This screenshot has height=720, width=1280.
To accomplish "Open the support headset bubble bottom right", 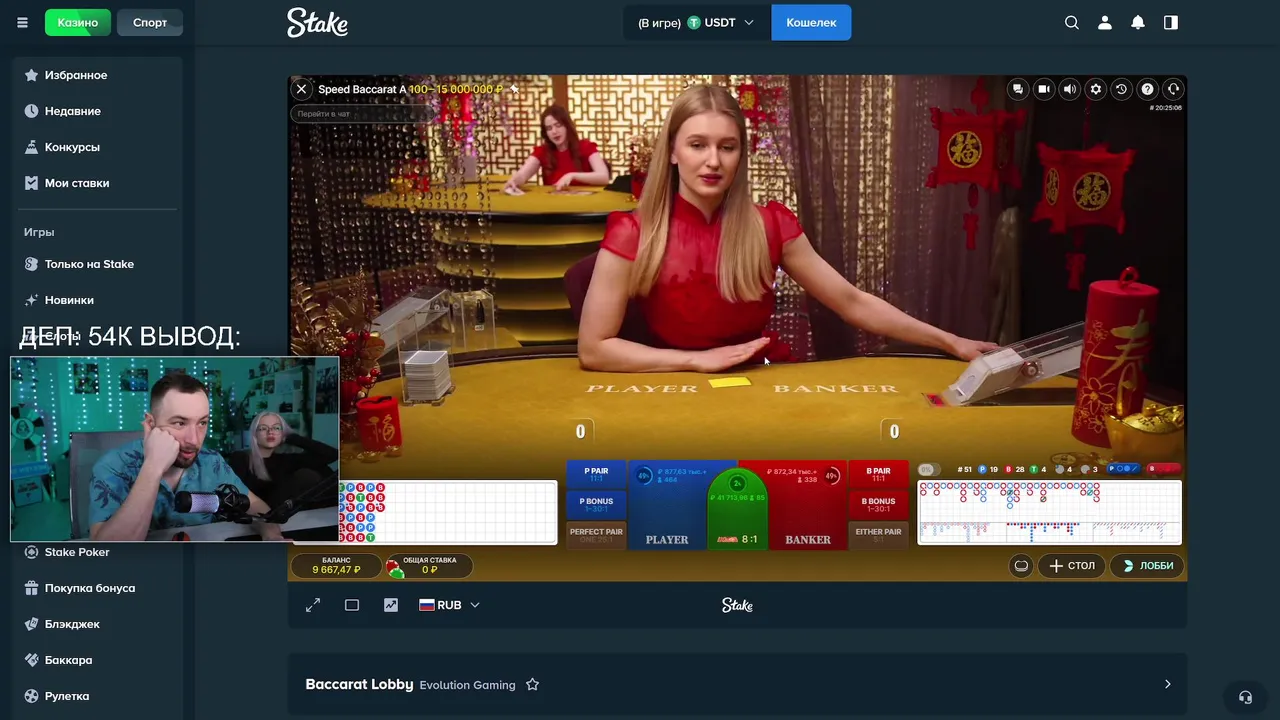I will [1245, 697].
